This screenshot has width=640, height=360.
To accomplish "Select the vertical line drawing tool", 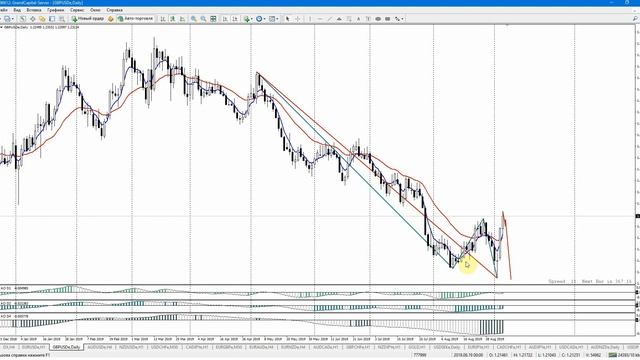I will click(x=310, y=19).
